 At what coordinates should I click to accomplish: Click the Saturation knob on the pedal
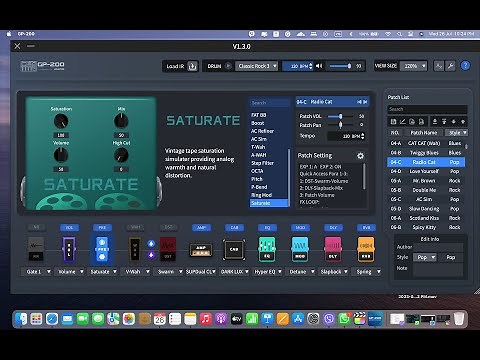tap(61, 121)
